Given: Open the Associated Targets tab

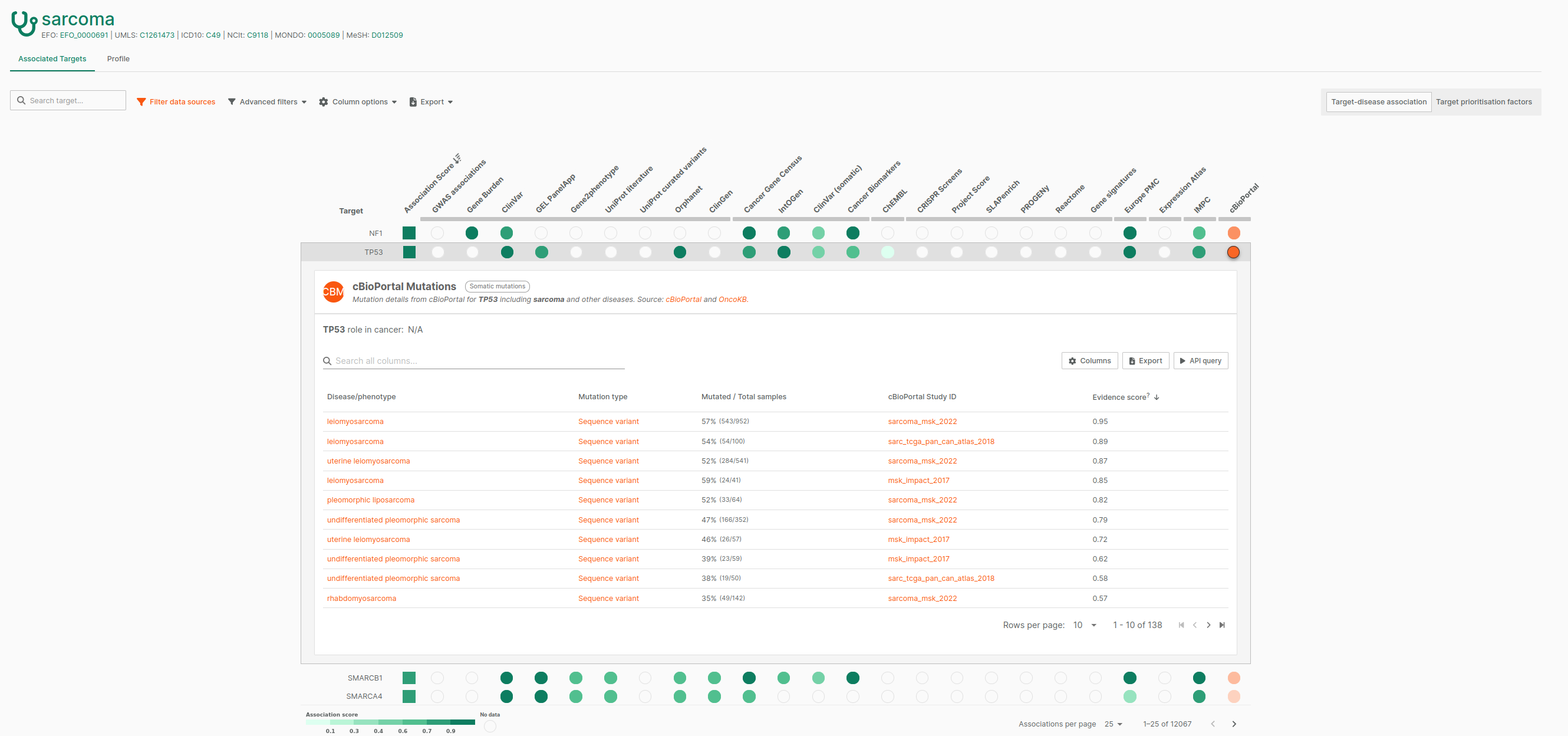Looking at the screenshot, I should click(x=52, y=59).
